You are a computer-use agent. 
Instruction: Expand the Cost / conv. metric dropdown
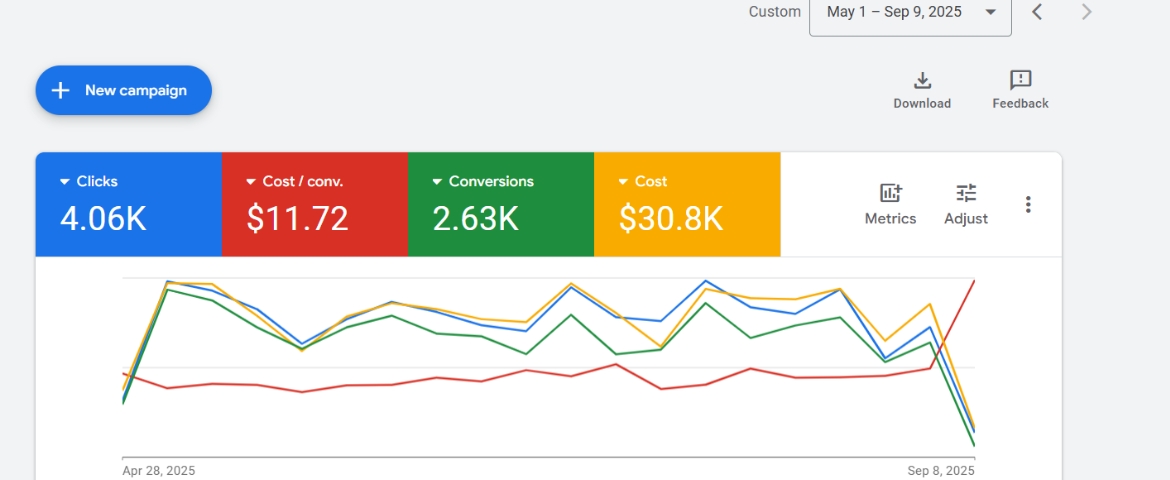[x=251, y=182]
